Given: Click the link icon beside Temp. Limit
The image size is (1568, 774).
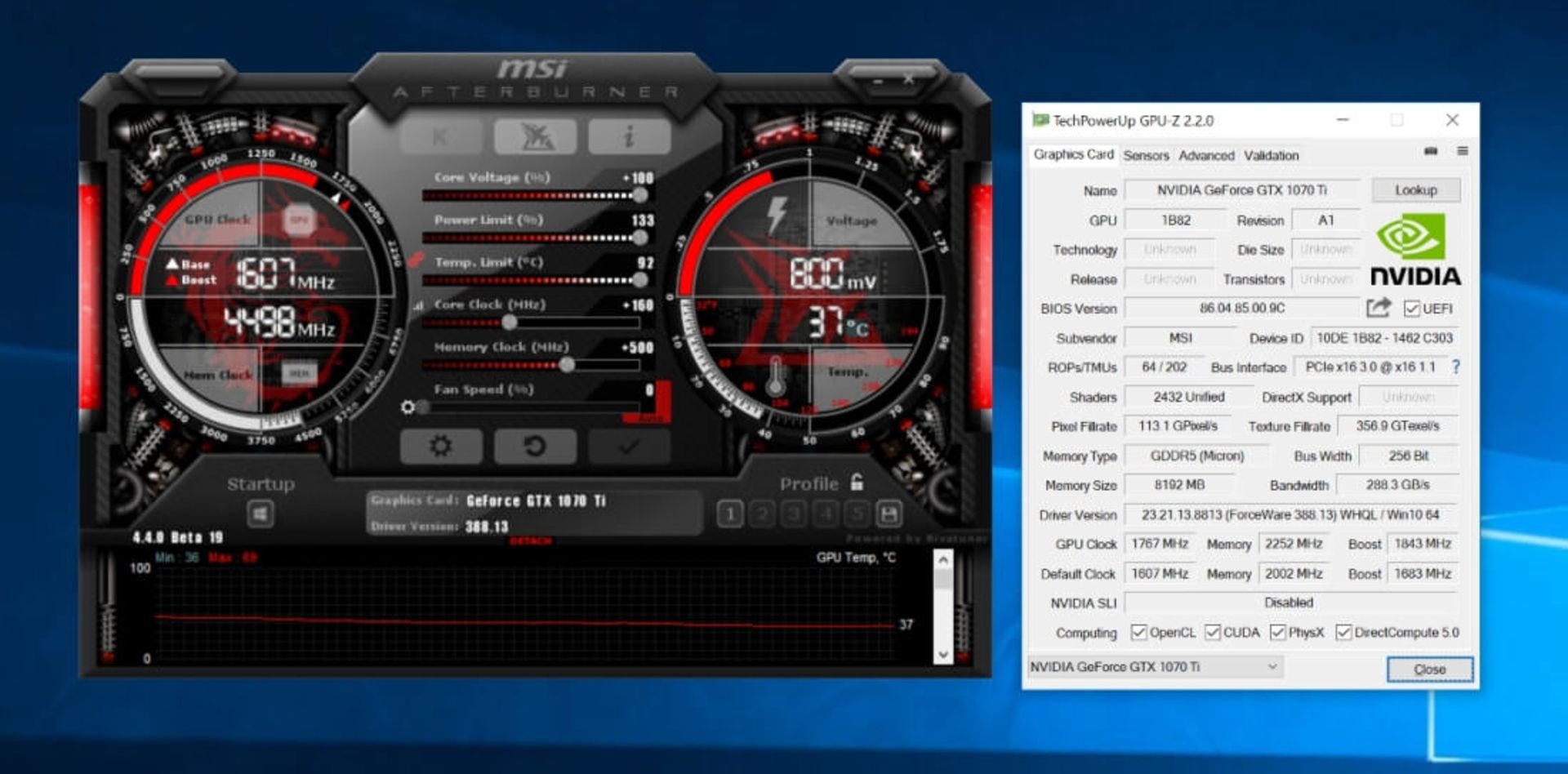Looking at the screenshot, I should pyautogui.click(x=416, y=261).
